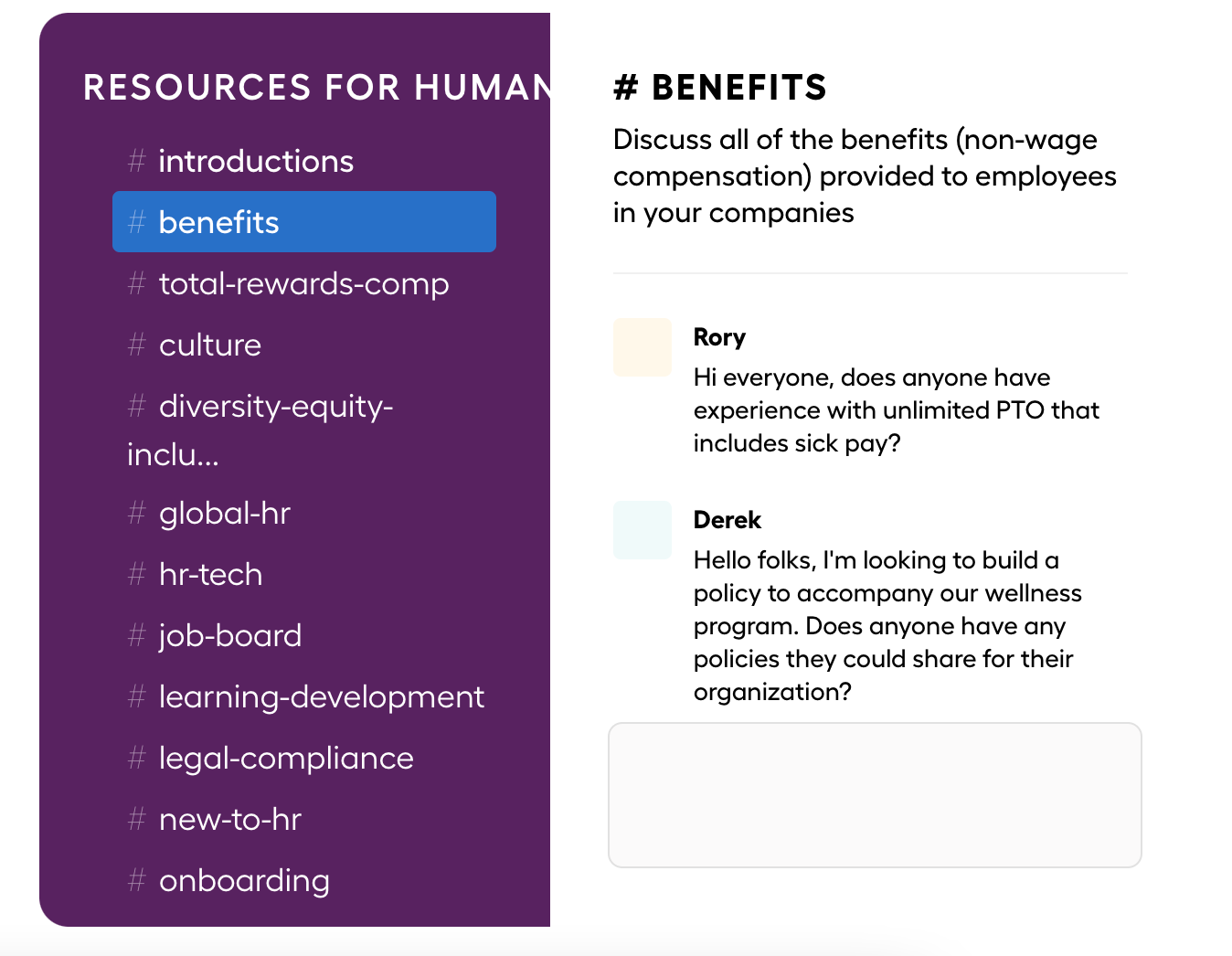Screen dimensions: 1232x956
Task: View the job-board channel
Action: tap(229, 636)
